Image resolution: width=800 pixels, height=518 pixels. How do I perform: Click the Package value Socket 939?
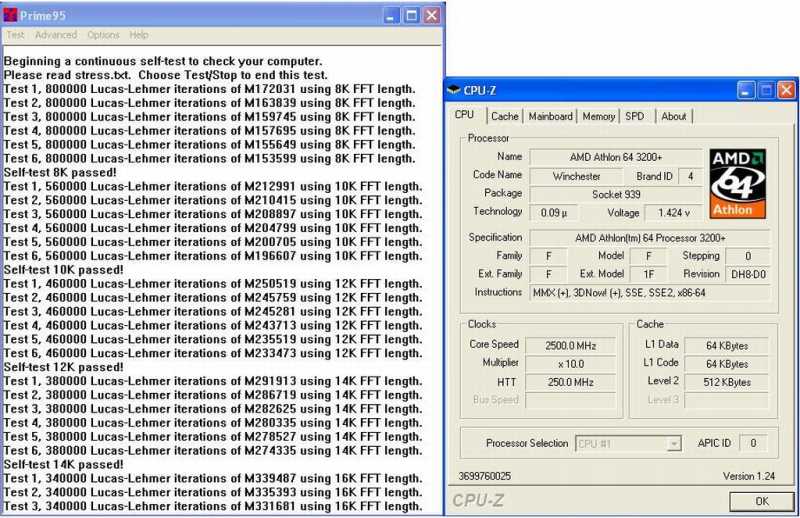(616, 194)
